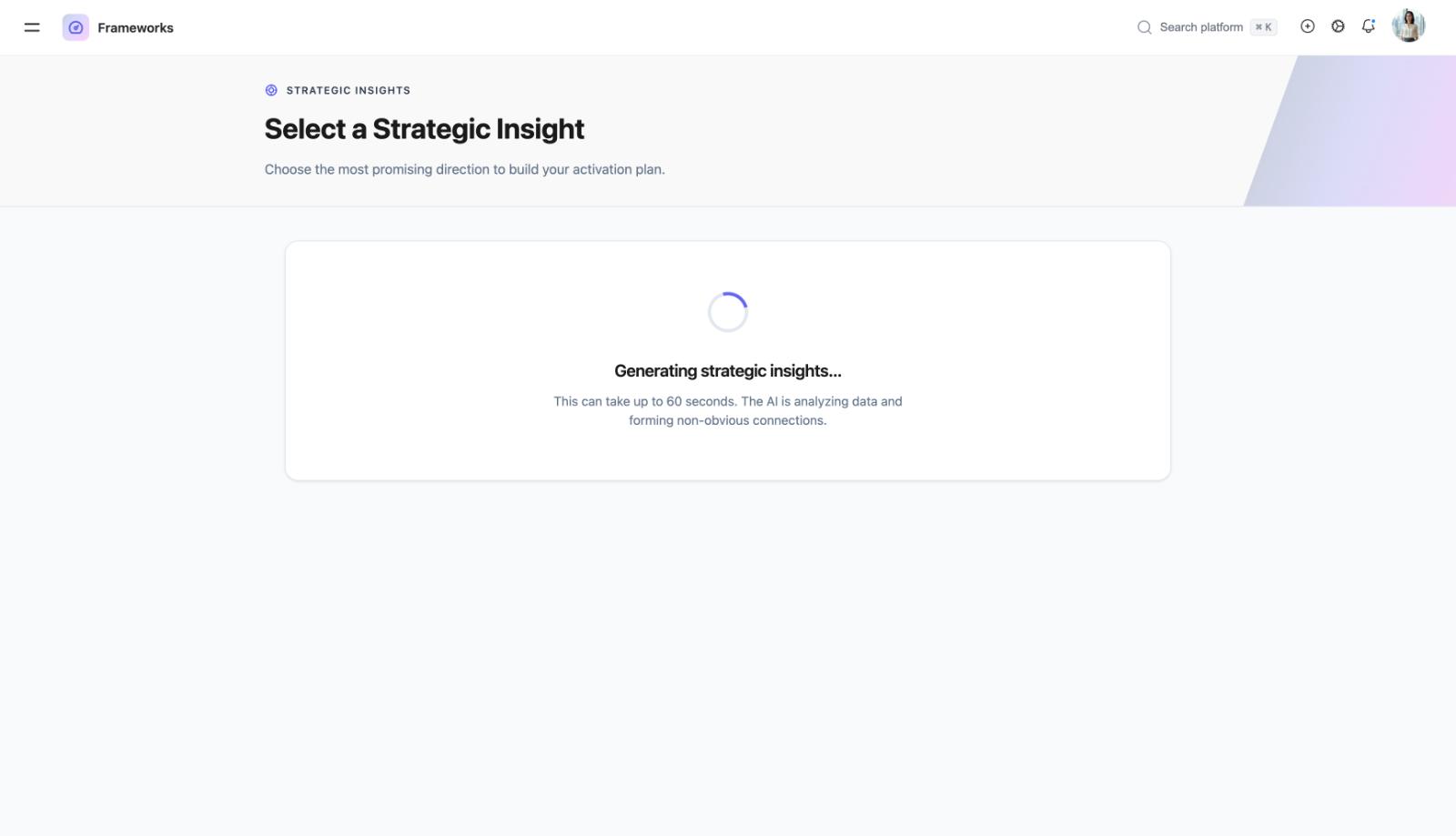This screenshot has height=836, width=1456.
Task: Click the search magnifier icon
Action: (1144, 27)
